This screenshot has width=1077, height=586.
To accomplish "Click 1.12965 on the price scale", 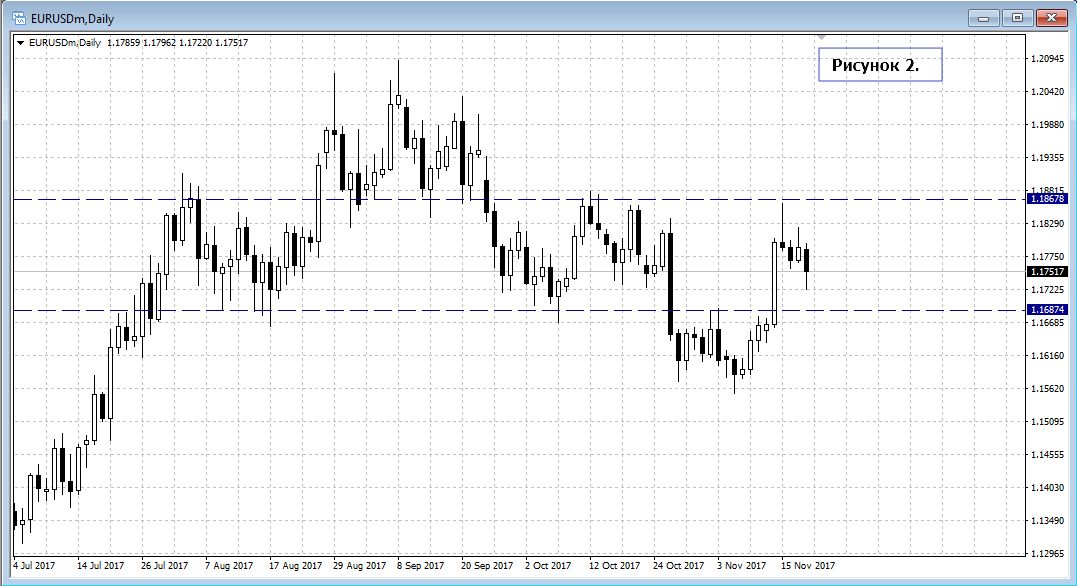I will 1046,553.
